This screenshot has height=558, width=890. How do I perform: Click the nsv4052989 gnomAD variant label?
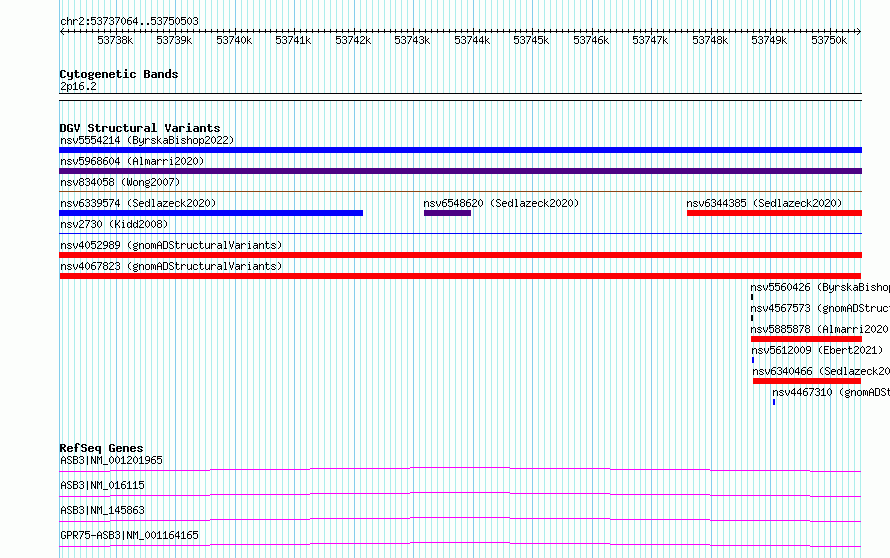pos(171,245)
